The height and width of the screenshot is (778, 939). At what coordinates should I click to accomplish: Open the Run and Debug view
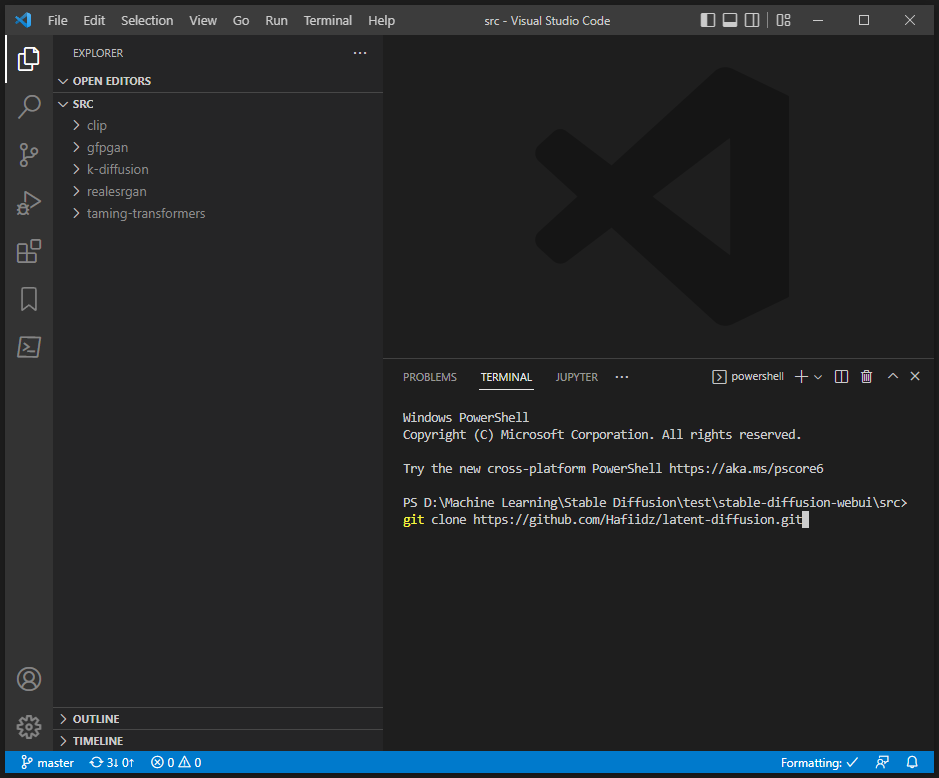28,203
